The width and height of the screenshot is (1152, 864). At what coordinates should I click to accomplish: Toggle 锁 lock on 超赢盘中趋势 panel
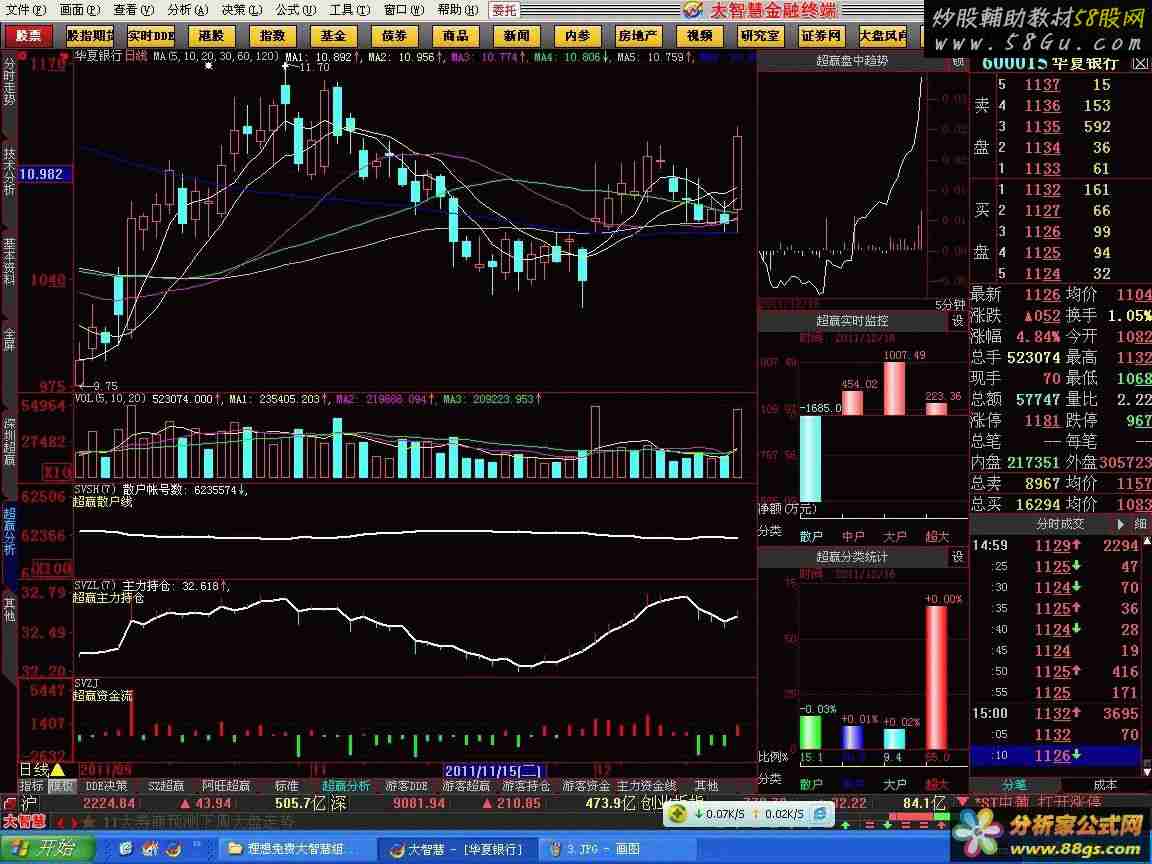click(957, 62)
